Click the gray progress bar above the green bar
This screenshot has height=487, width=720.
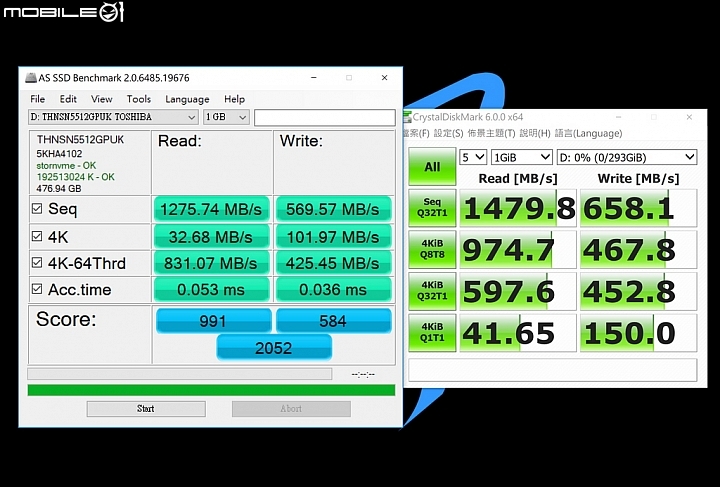(x=180, y=374)
